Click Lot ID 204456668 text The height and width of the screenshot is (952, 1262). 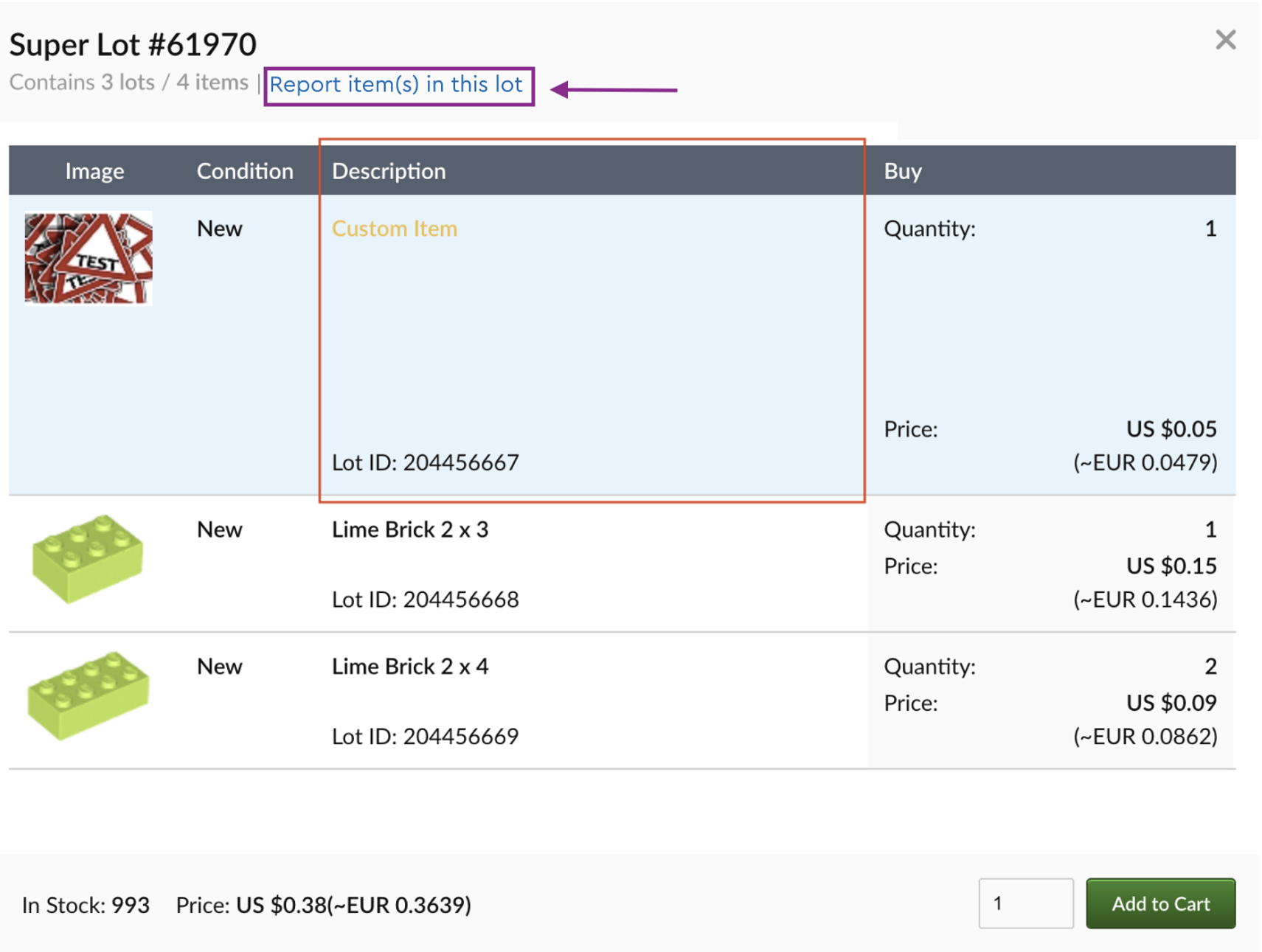pyautogui.click(x=425, y=600)
